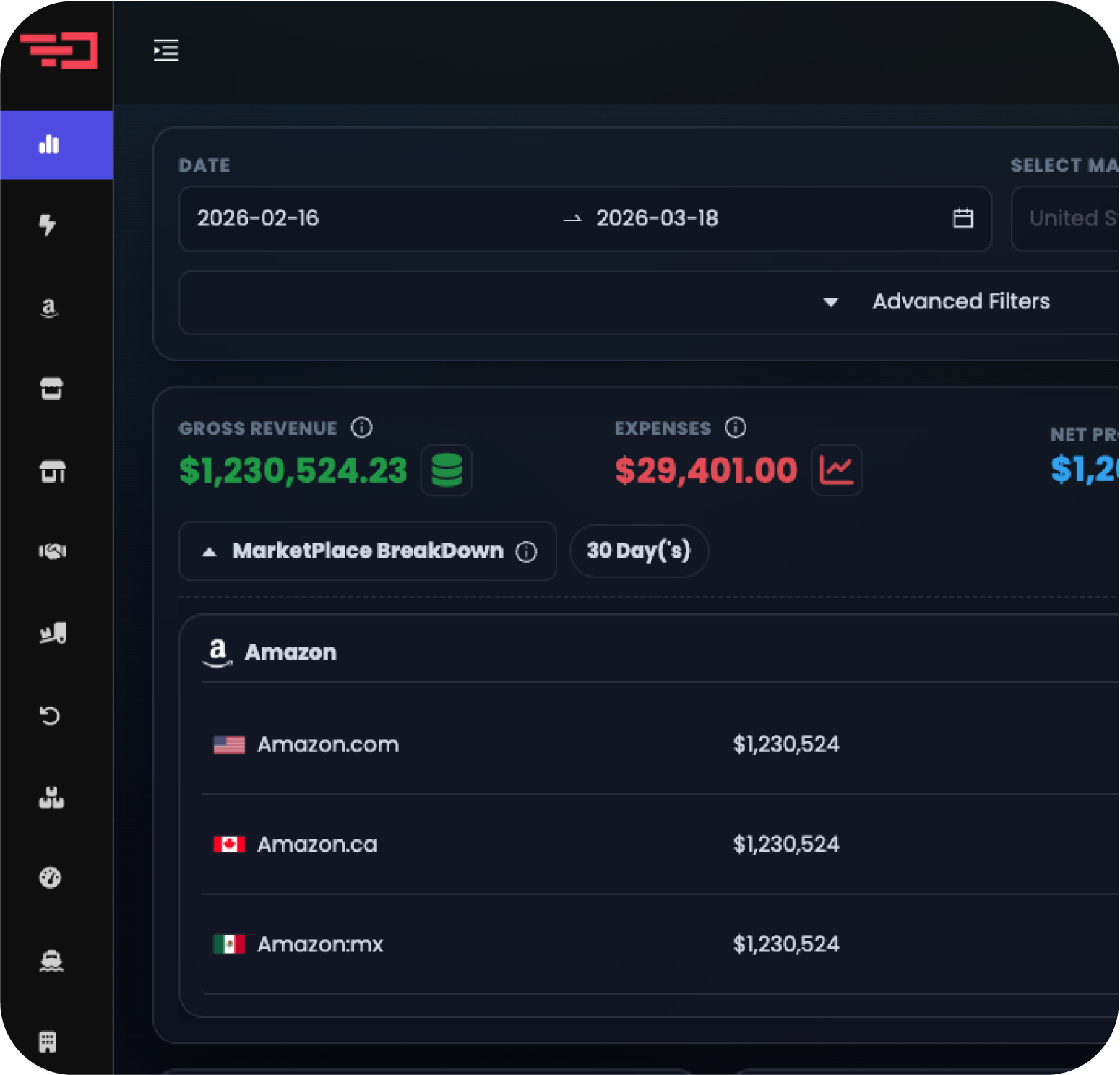Screen dimensions: 1120x1075
Task: Select the Amazon logo sidebar icon
Action: point(48,308)
